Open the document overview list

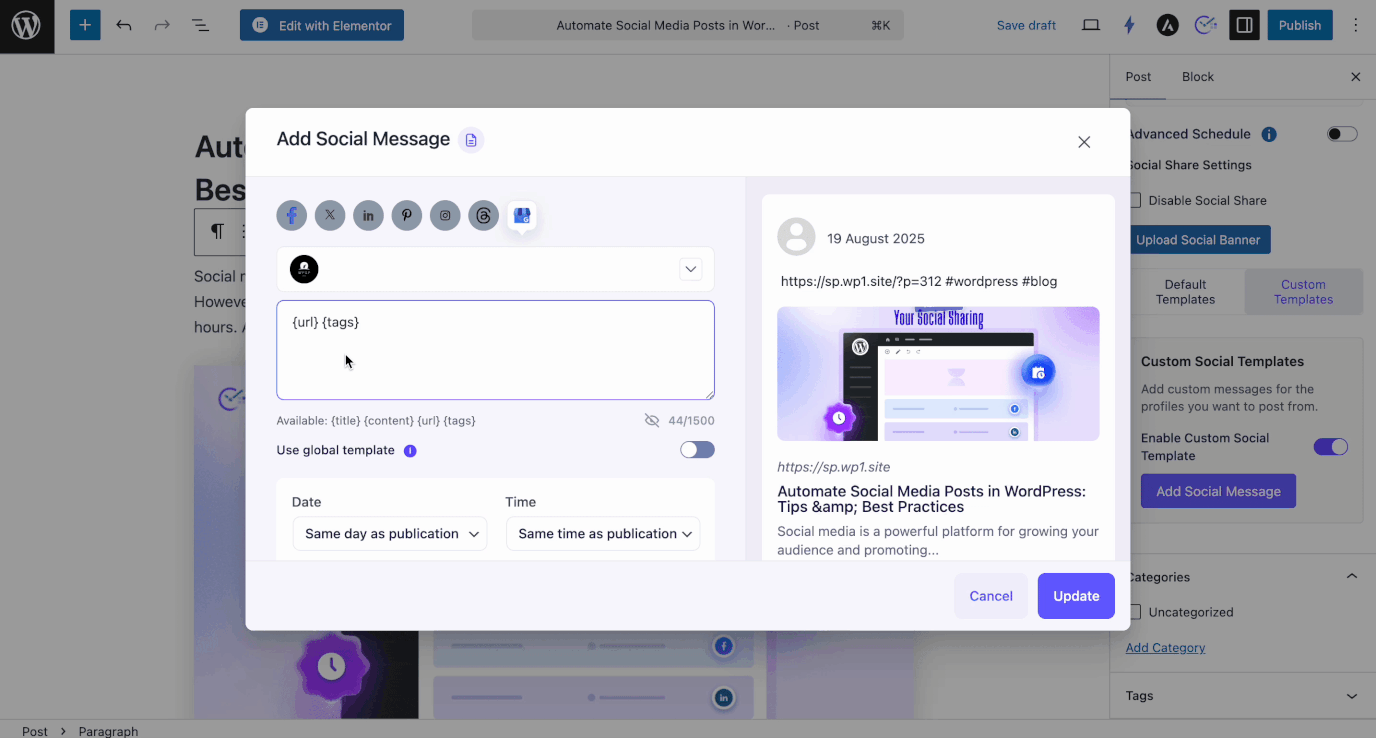(x=200, y=25)
